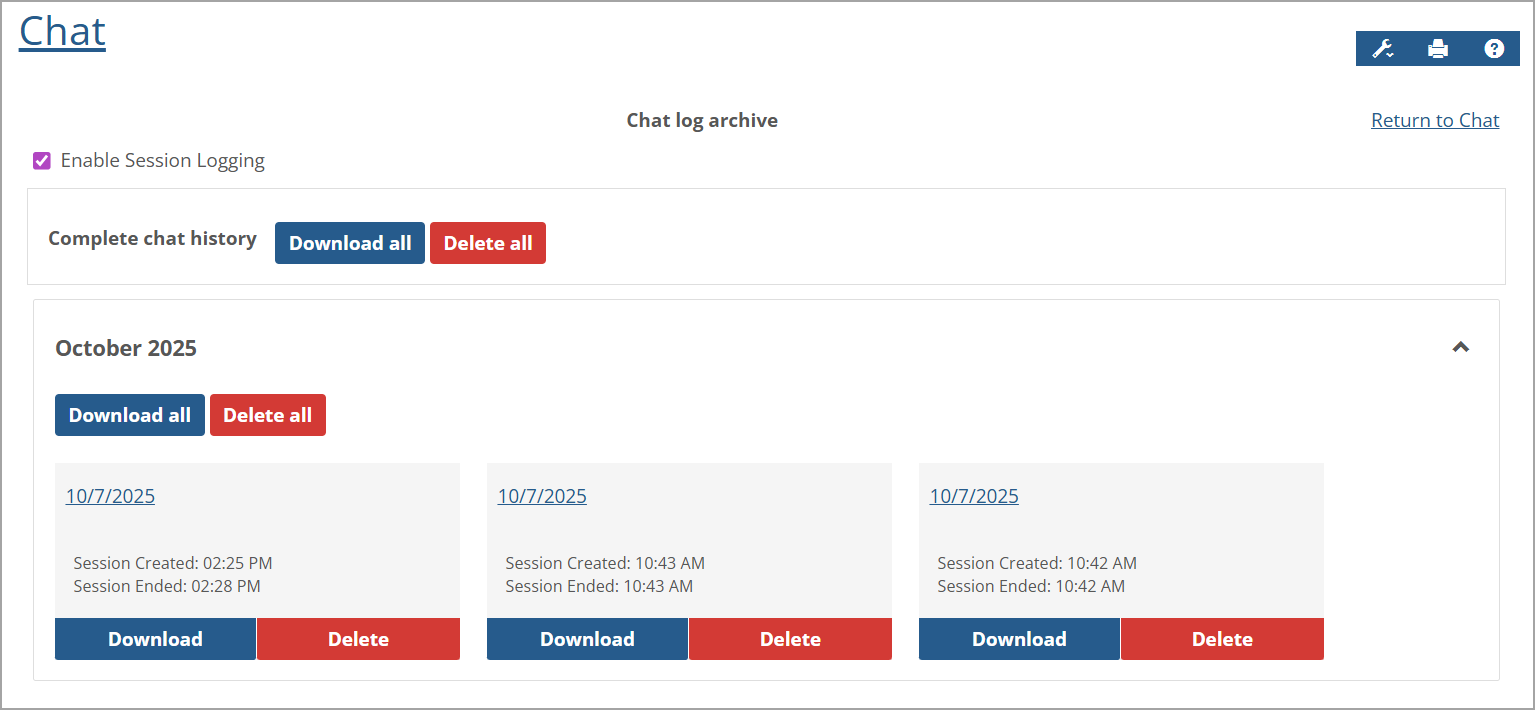This screenshot has height=710, width=1535.
Task: Open the tools wrench menu
Action: pyautogui.click(x=1379, y=46)
